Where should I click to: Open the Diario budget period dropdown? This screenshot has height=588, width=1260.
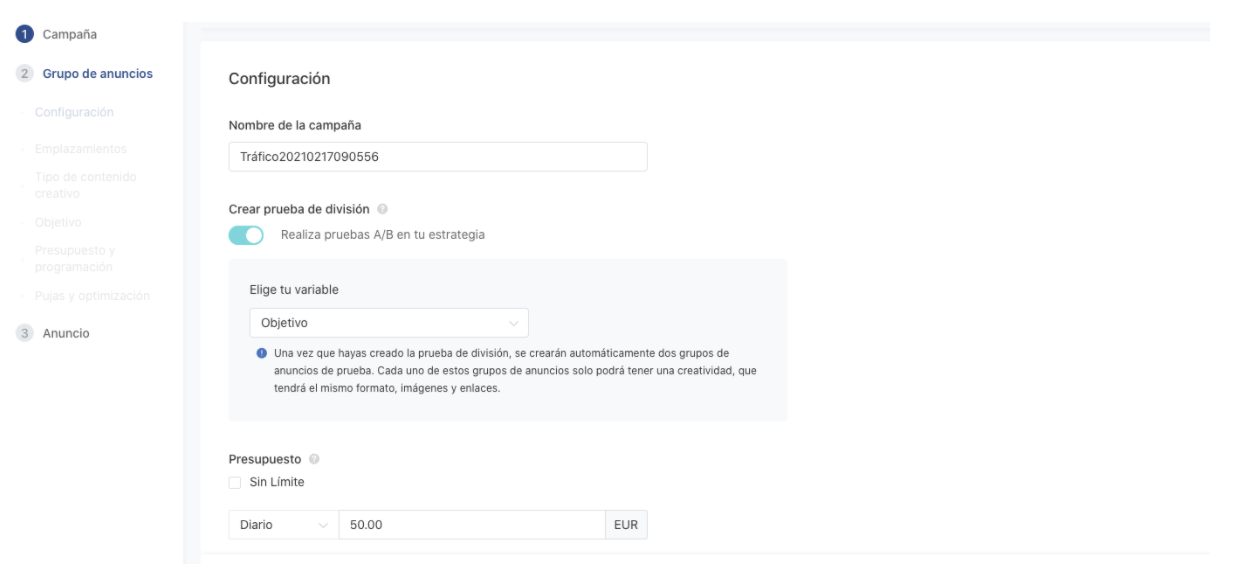click(x=284, y=525)
